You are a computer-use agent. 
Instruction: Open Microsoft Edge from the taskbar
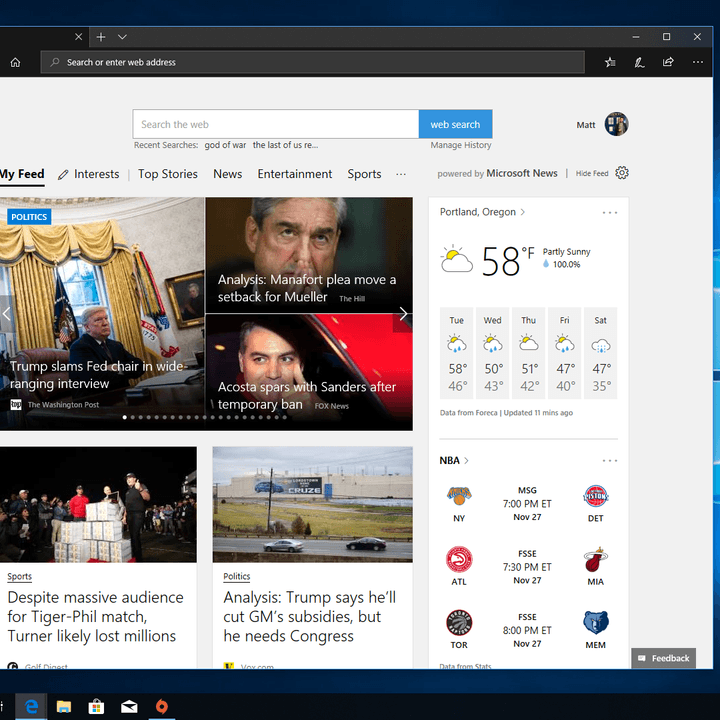pyautogui.click(x=31, y=706)
